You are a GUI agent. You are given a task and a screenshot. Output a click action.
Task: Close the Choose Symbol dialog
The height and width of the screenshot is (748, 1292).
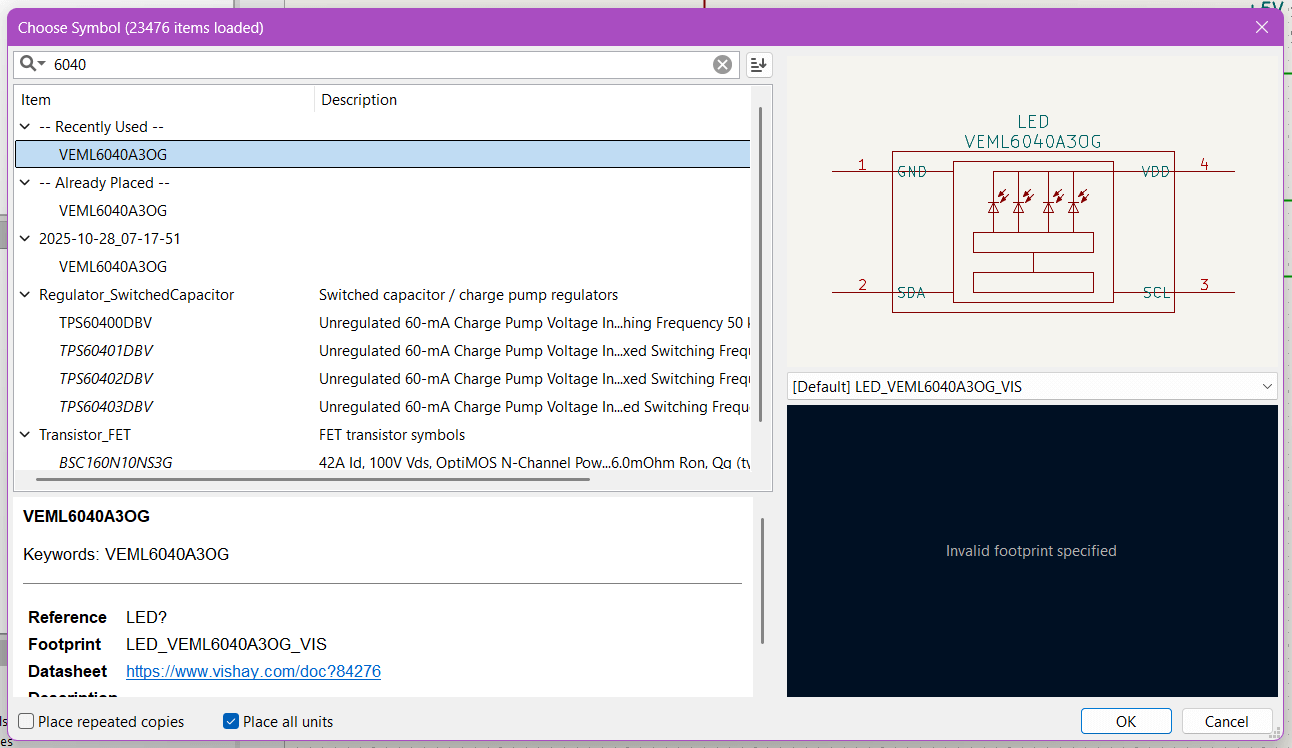pos(1261,27)
